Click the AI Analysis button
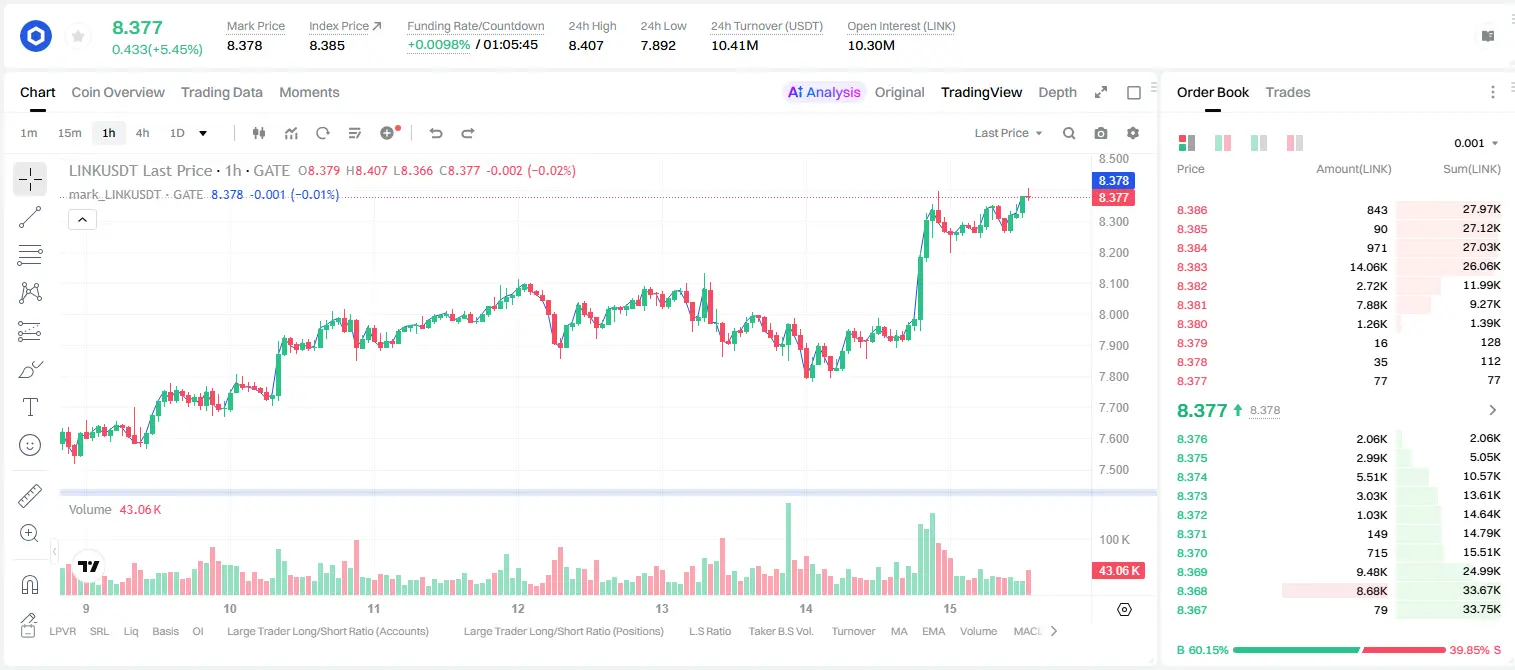The height and width of the screenshot is (670, 1515). pyautogui.click(x=823, y=92)
